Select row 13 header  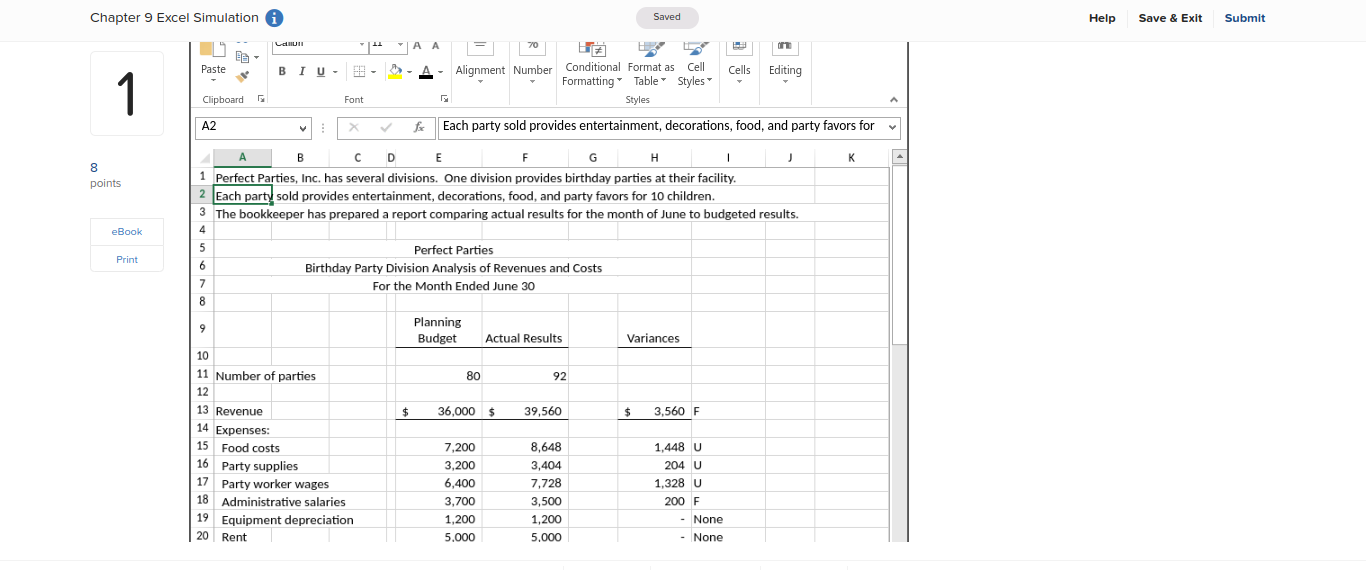(203, 411)
